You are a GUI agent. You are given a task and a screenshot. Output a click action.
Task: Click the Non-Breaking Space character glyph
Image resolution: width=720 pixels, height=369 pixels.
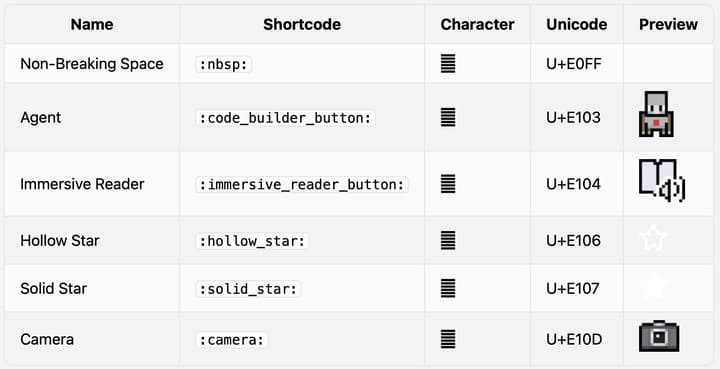pyautogui.click(x=448, y=63)
